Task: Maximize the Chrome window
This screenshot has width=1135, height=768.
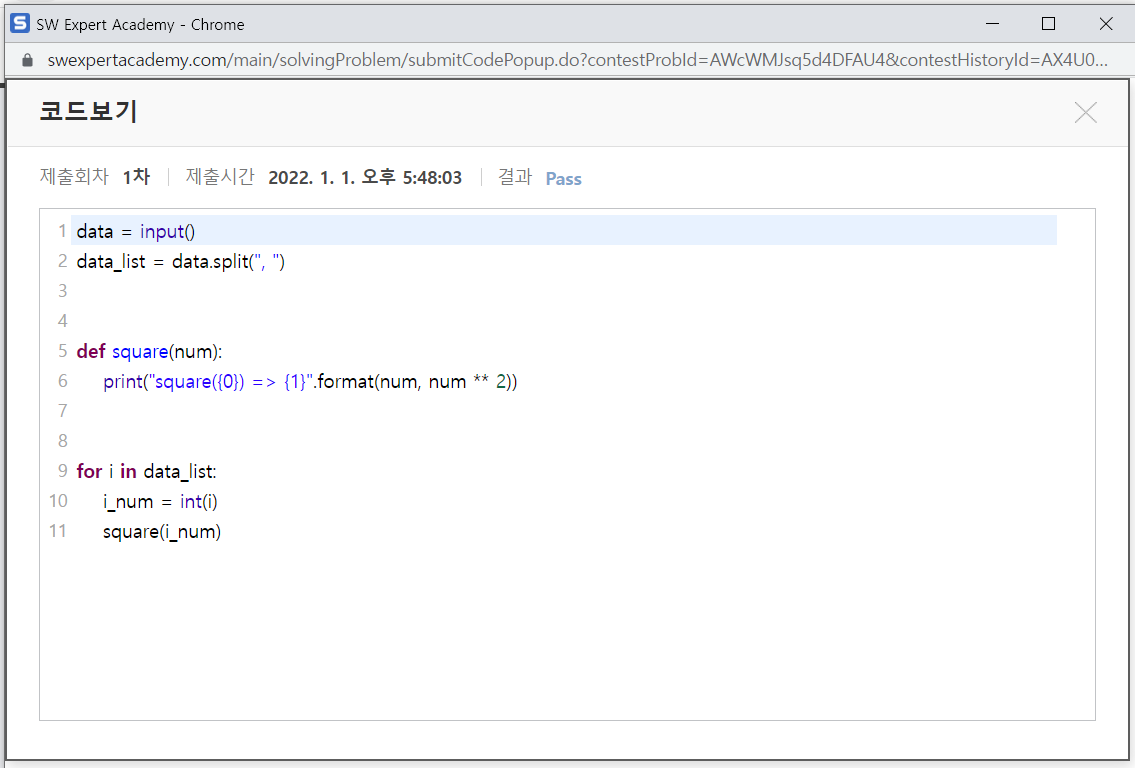Action: (x=1048, y=24)
